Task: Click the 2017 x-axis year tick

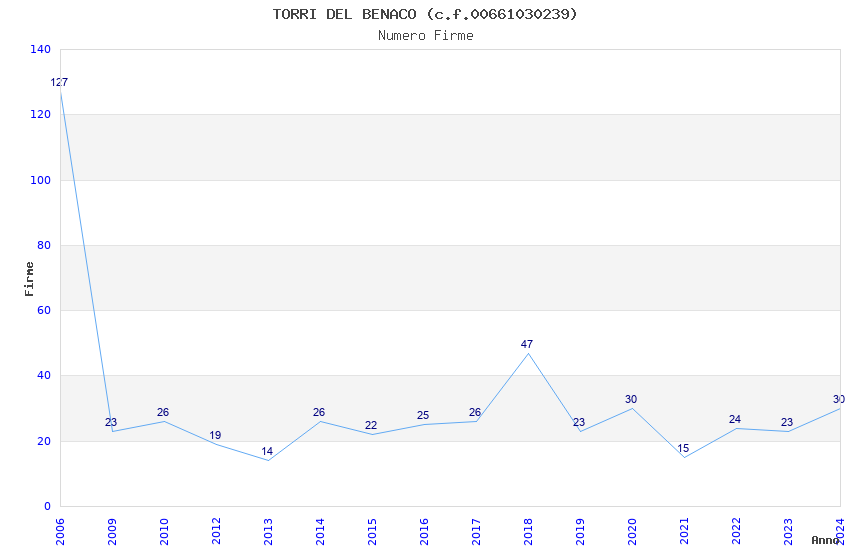Action: click(476, 532)
